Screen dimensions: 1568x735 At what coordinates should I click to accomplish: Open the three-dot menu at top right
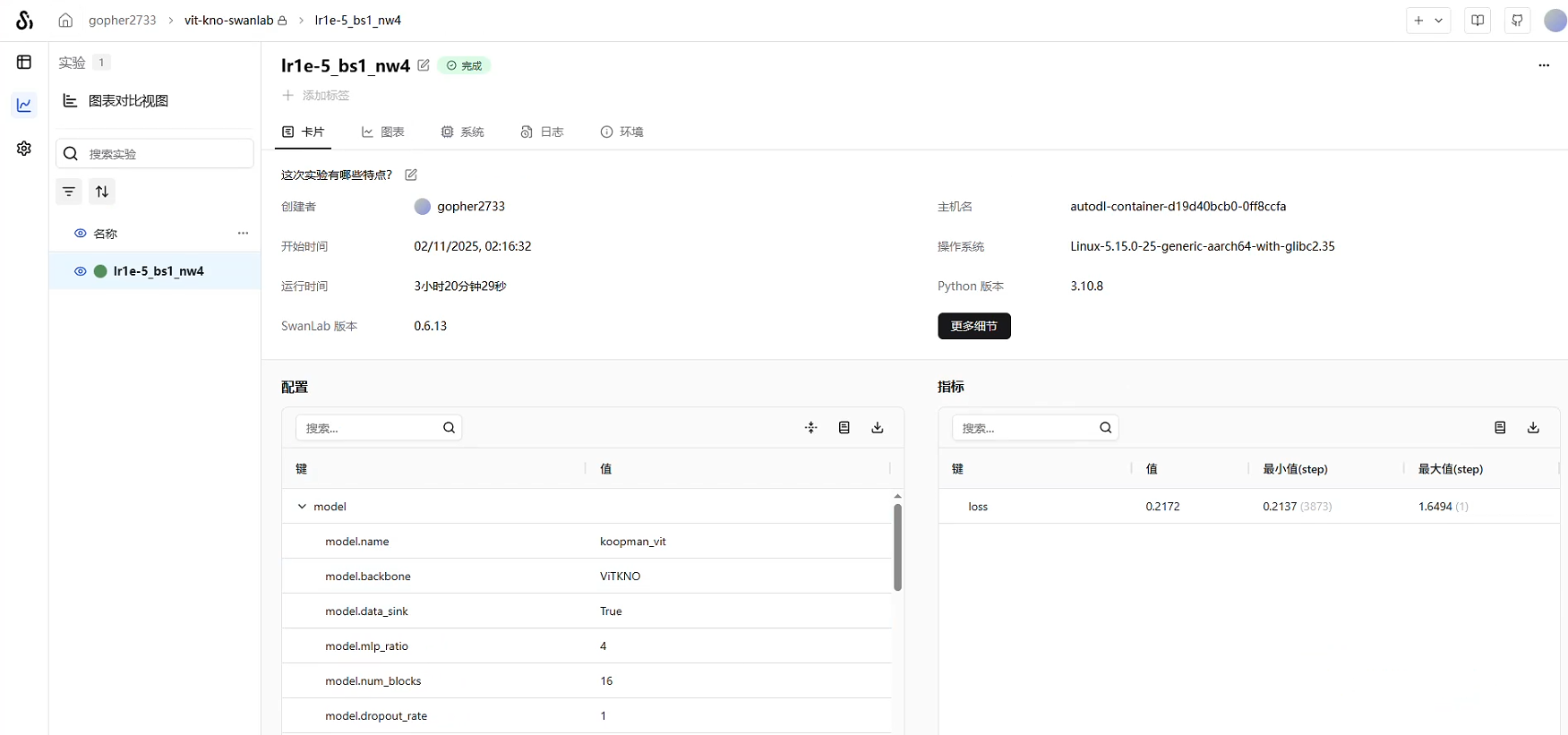(x=1544, y=65)
